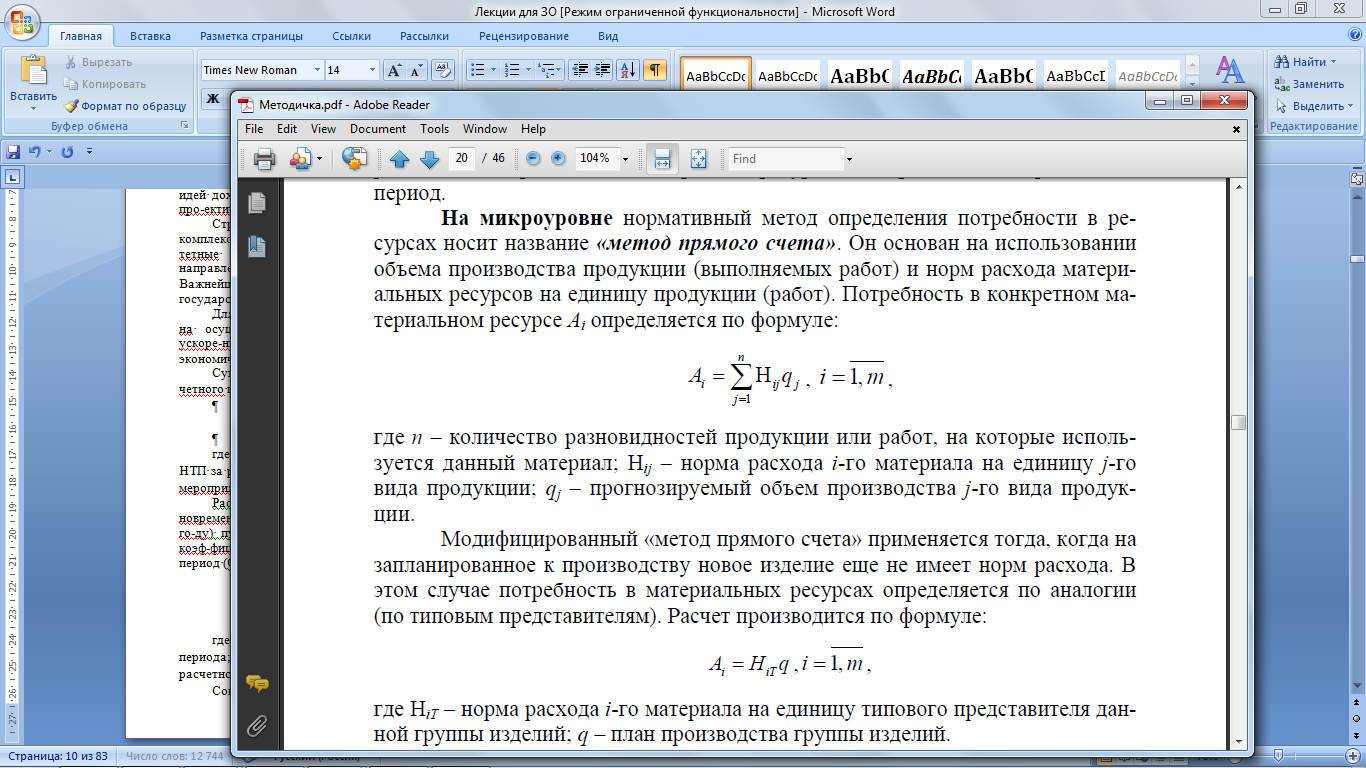This screenshot has height=768, width=1366.
Task: Expand the Буфер обмена dialog launcher
Action: point(184,126)
